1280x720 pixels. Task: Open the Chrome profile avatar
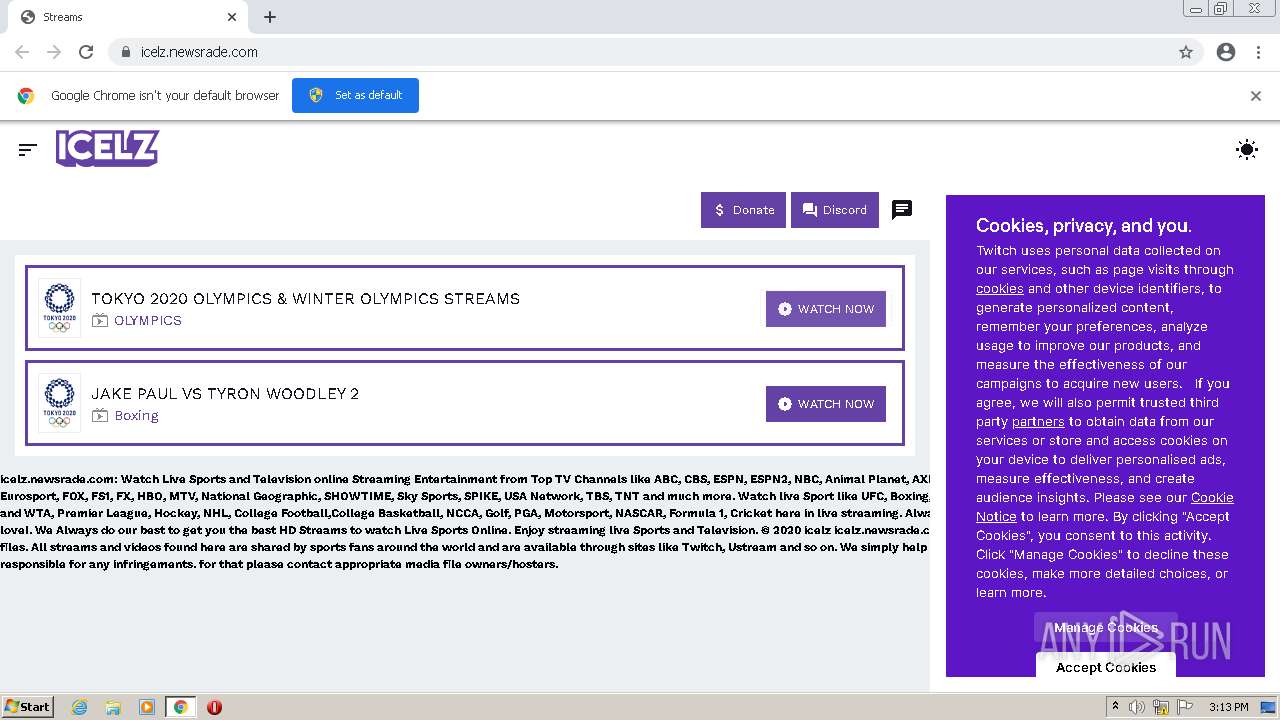click(1226, 52)
